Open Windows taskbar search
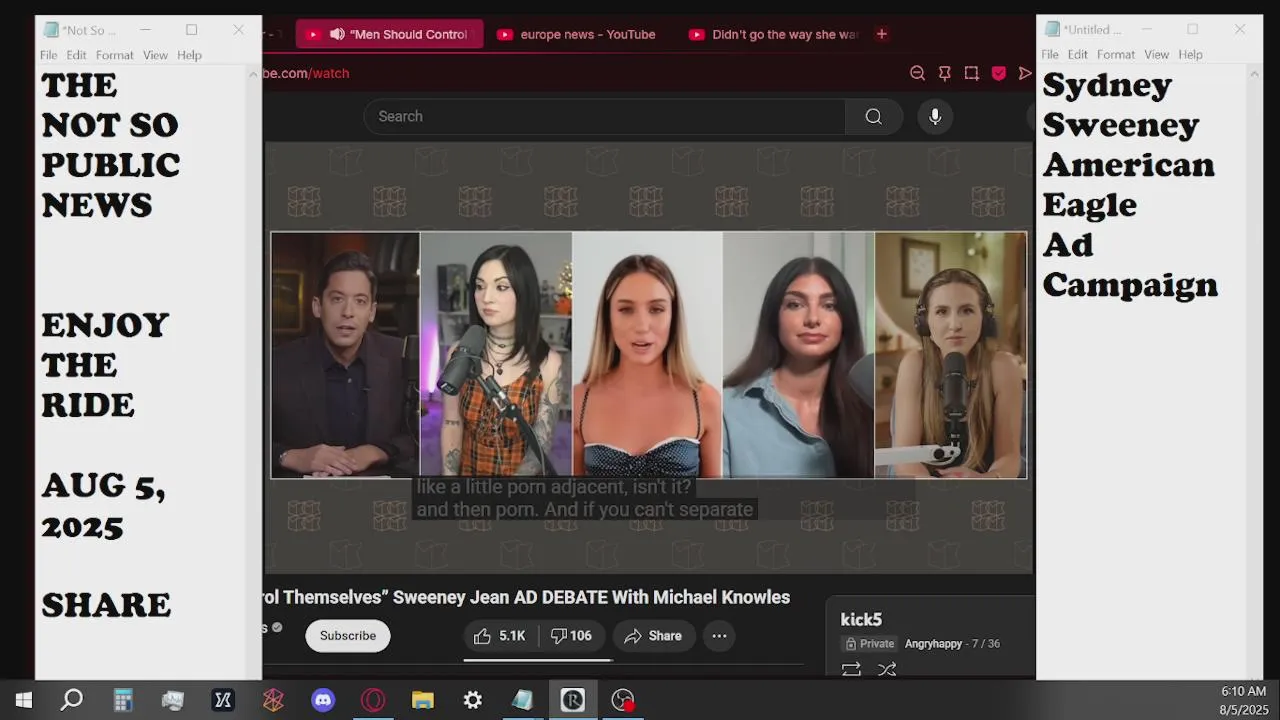 [72, 700]
